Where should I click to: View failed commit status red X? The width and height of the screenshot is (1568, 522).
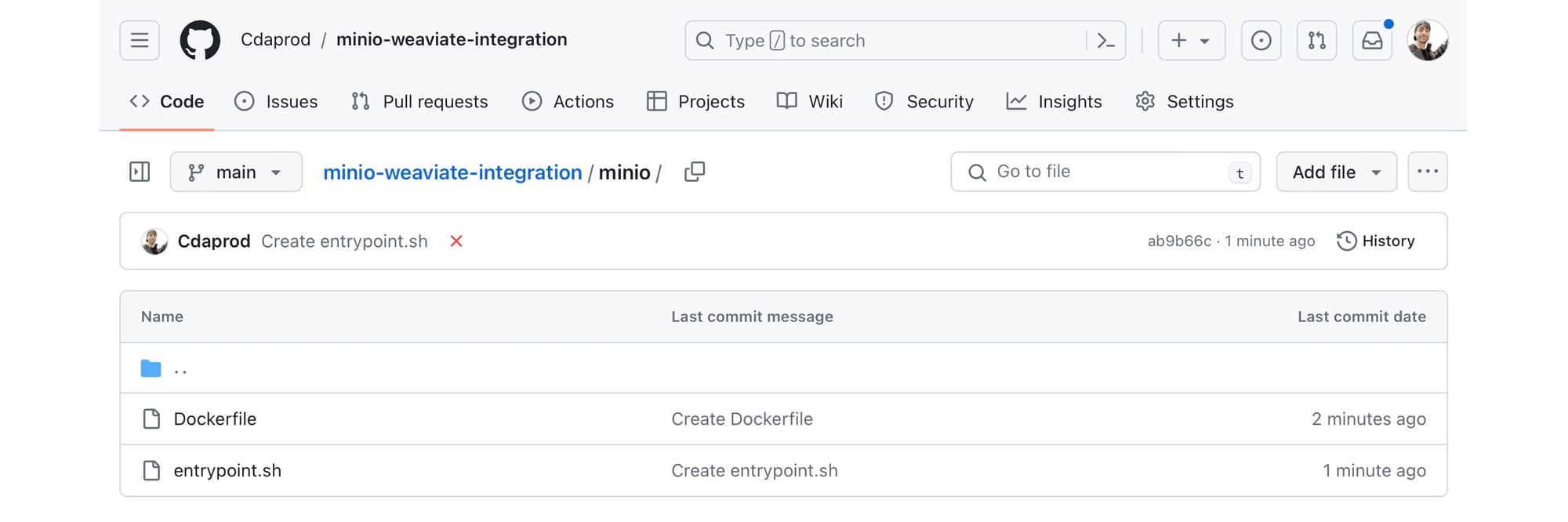tap(456, 241)
